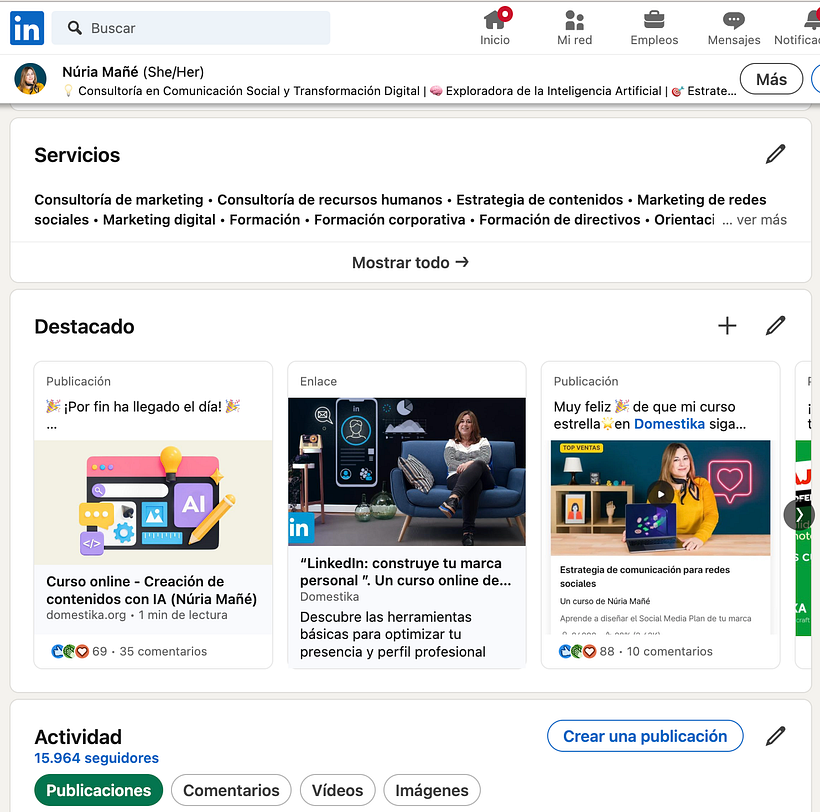This screenshot has width=820, height=812.
Task: Click the LinkedIn logo icon
Action: pyautogui.click(x=26, y=28)
